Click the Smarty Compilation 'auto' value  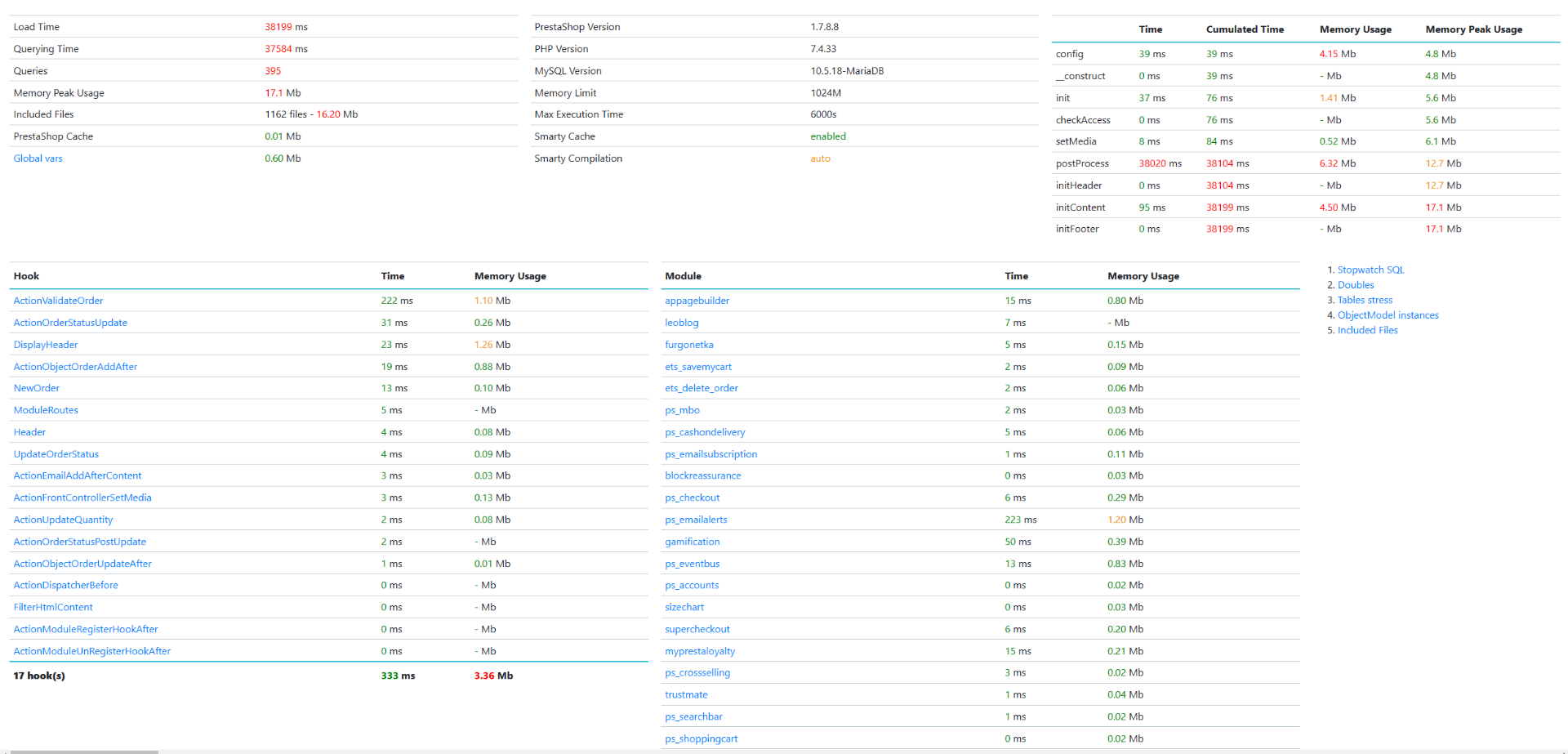point(820,158)
